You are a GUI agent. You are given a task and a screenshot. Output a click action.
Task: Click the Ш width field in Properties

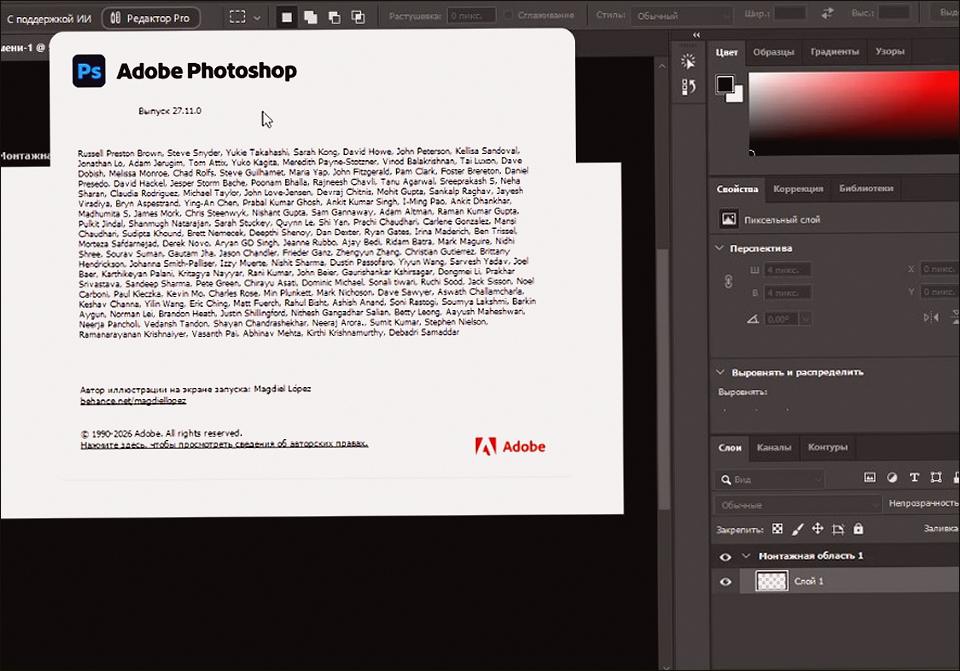pos(788,270)
